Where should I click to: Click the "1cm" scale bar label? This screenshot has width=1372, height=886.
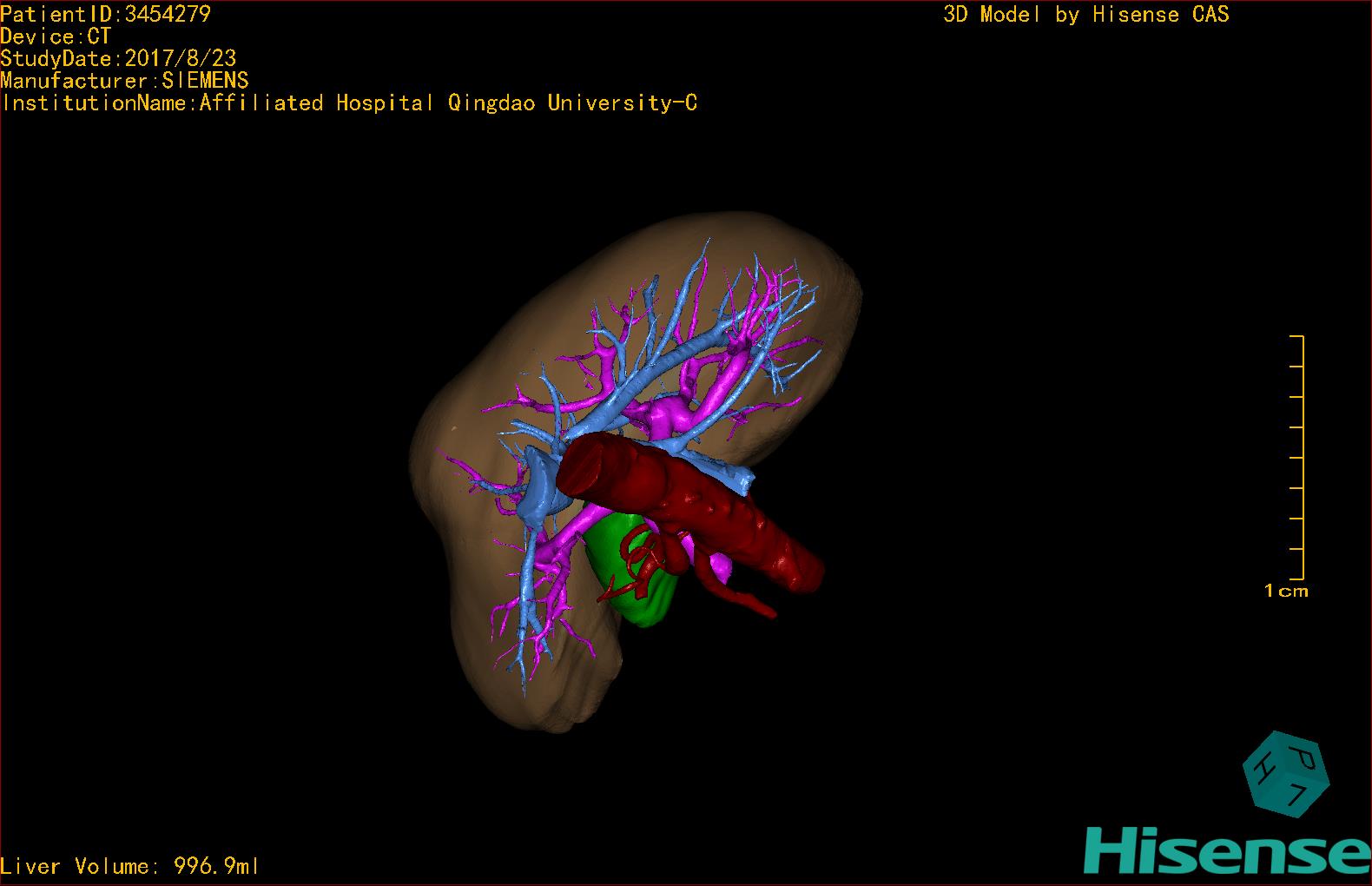tap(1286, 591)
